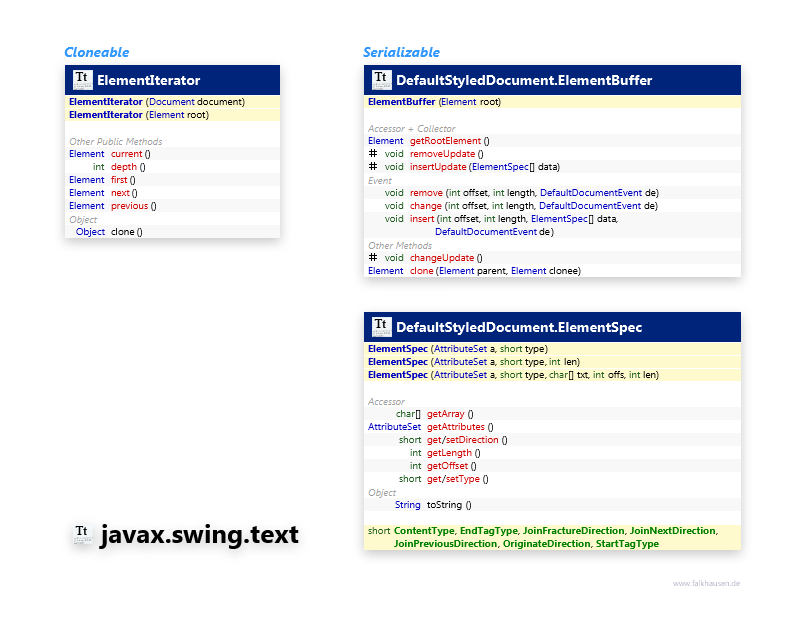Click the Accessor section label in ElementSpec
This screenshot has width=797, height=629.
tap(386, 402)
